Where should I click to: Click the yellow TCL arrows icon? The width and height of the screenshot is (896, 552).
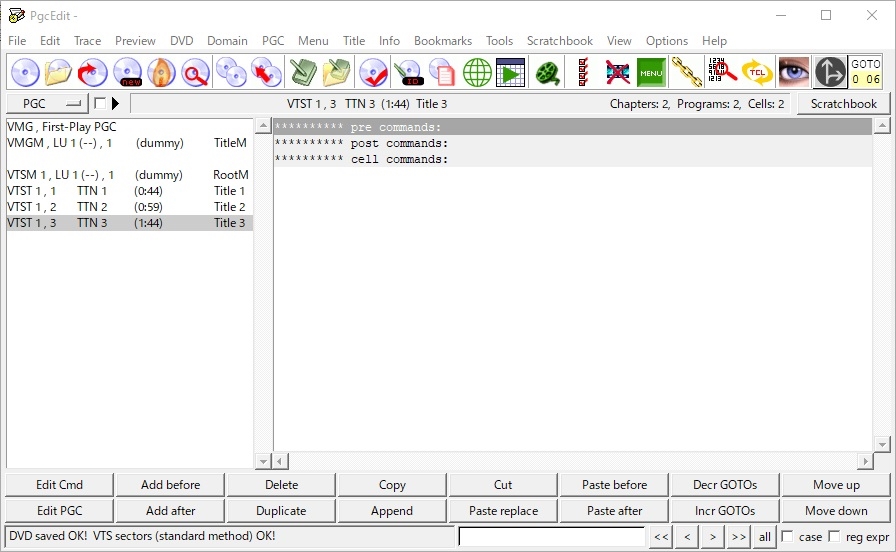[757, 73]
